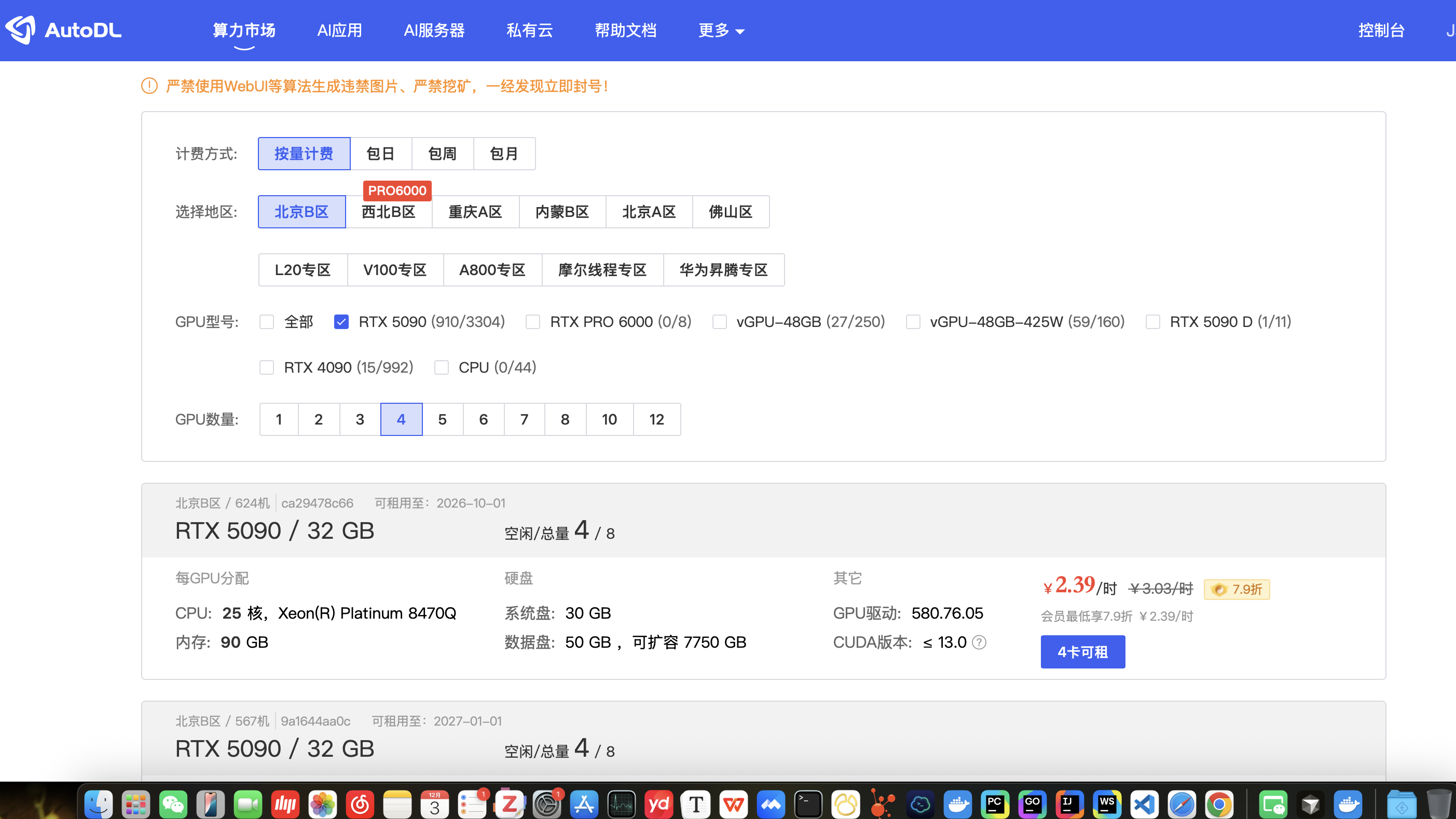This screenshot has width=1456, height=819.
Task: Check the RTX 4090 GPU checkbox
Action: pos(267,367)
